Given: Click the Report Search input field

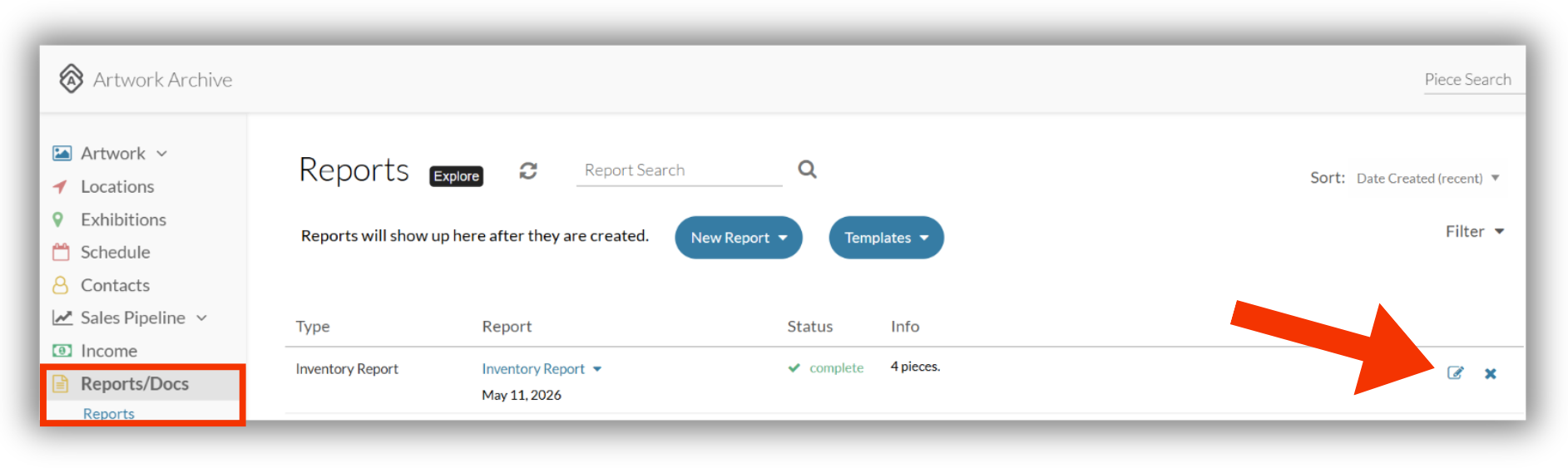Looking at the screenshot, I should [x=679, y=170].
